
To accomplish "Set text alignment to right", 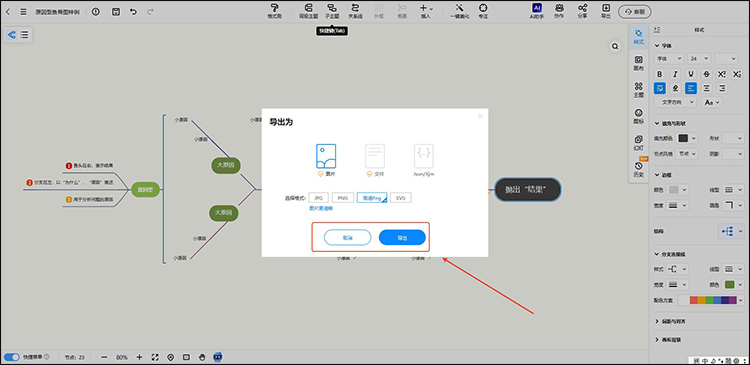I will [722, 88].
